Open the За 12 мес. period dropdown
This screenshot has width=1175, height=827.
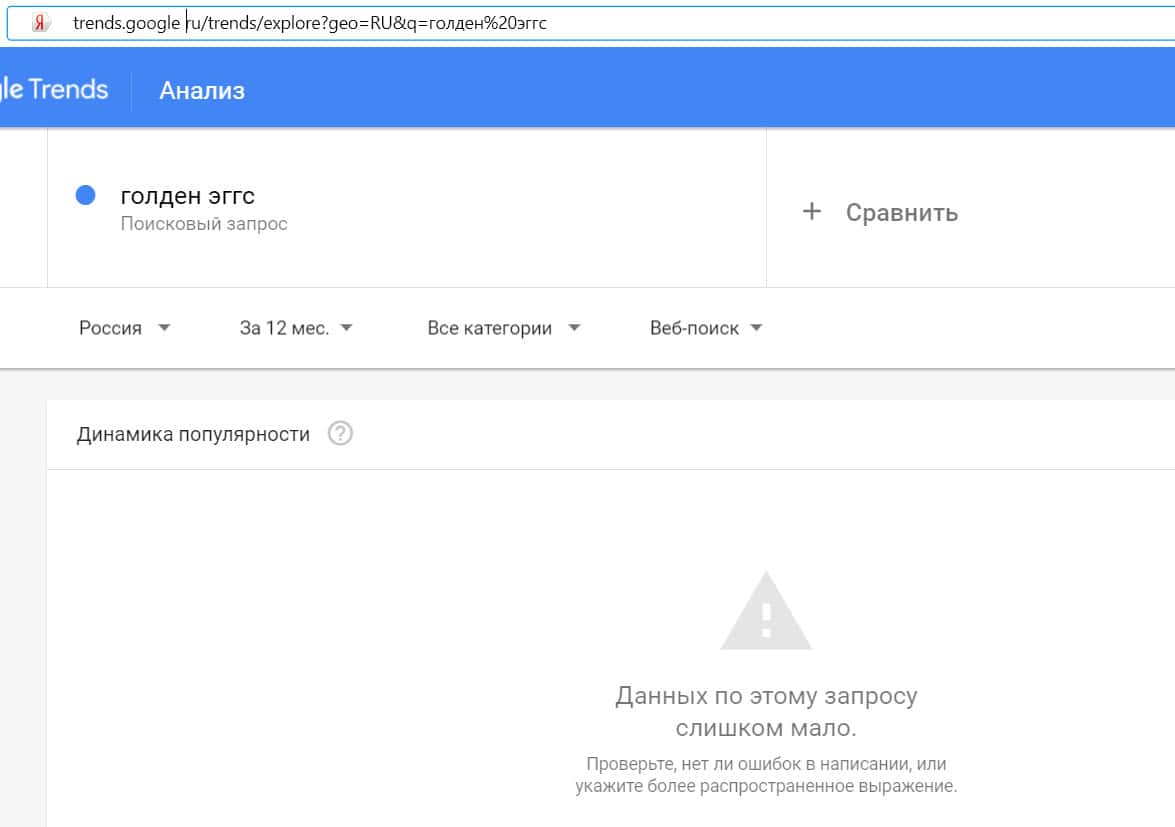tap(295, 328)
